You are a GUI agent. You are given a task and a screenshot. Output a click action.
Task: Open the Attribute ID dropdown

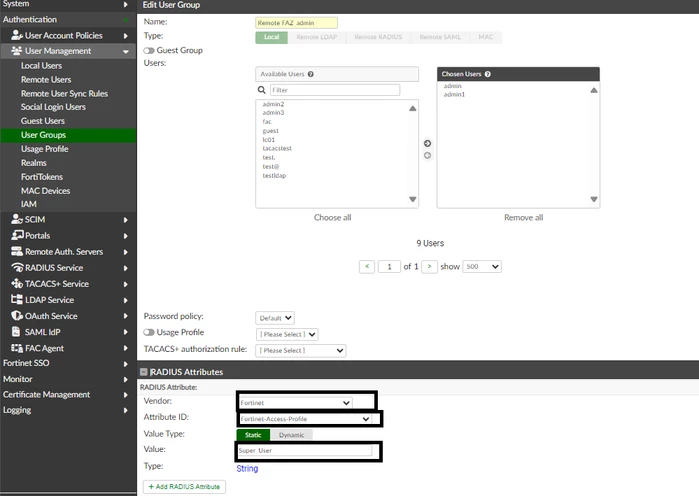coord(305,419)
